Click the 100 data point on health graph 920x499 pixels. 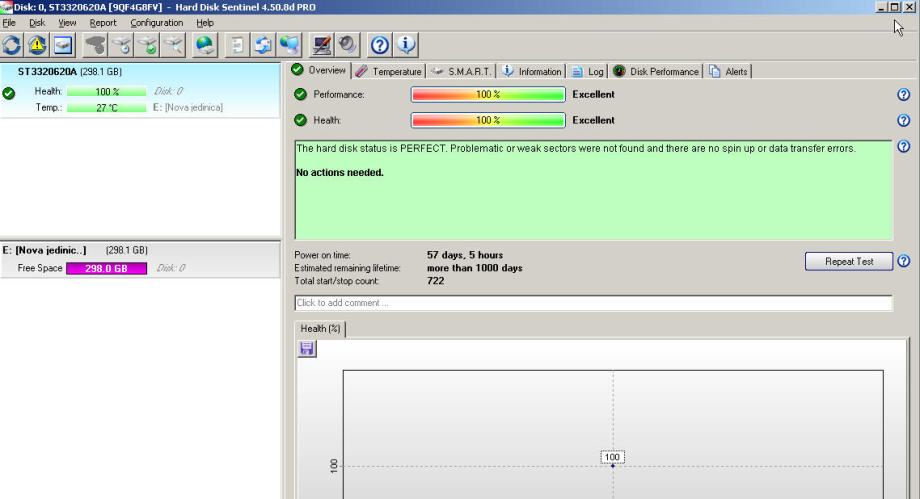coord(613,464)
